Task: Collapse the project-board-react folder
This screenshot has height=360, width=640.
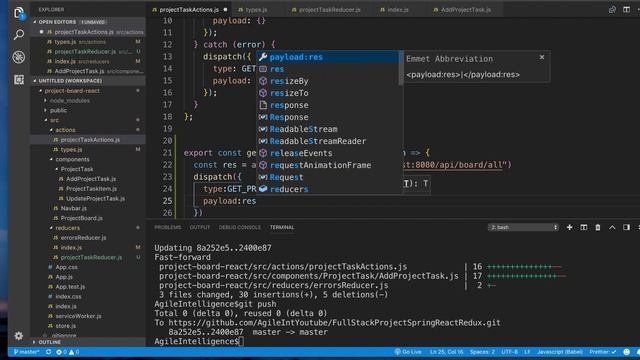Action: [72, 91]
